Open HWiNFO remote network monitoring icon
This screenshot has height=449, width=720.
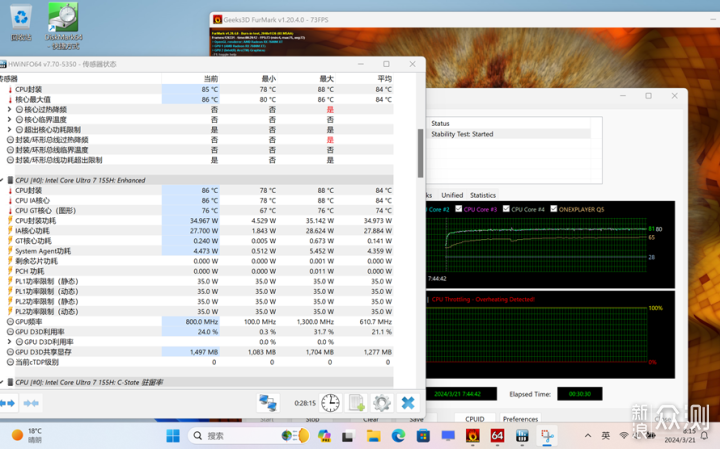pos(268,403)
